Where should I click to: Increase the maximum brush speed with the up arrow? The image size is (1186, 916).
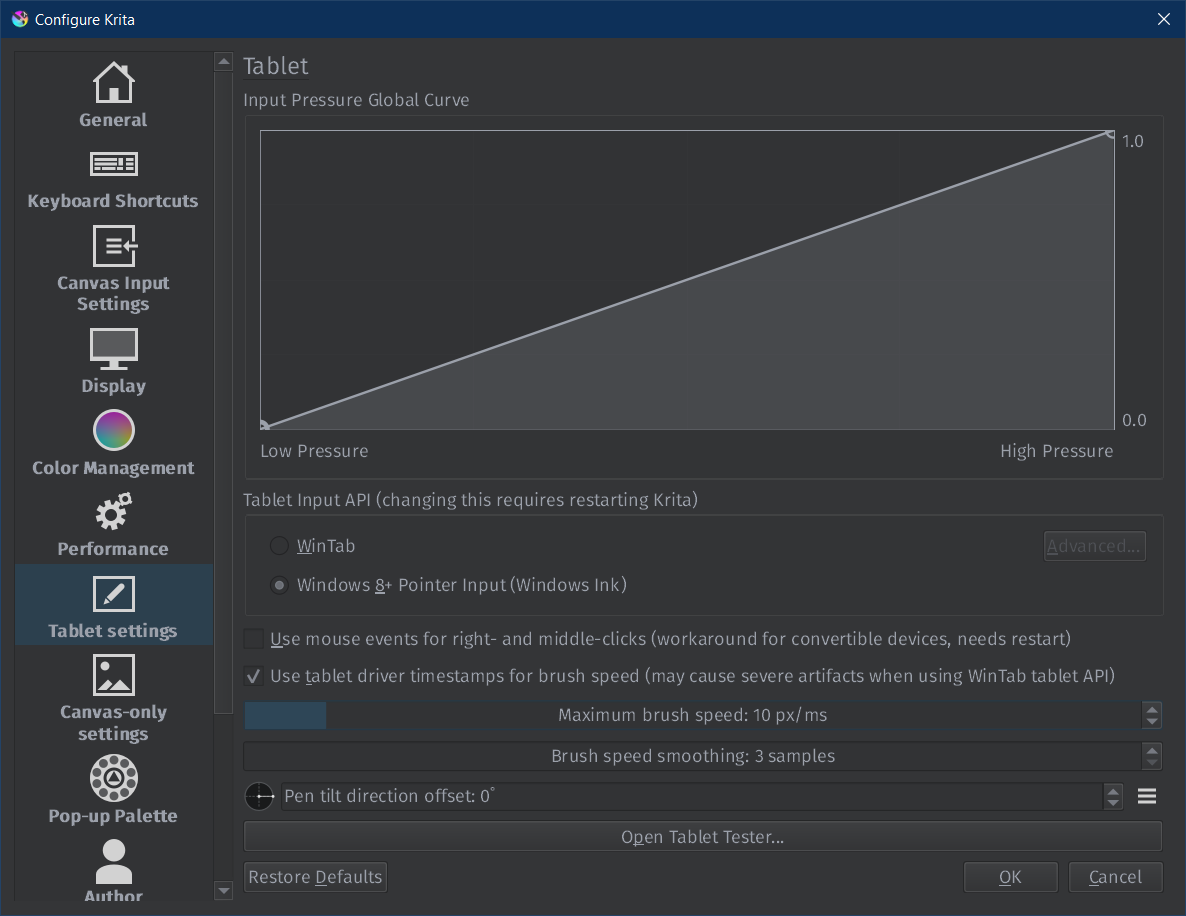click(x=1152, y=709)
